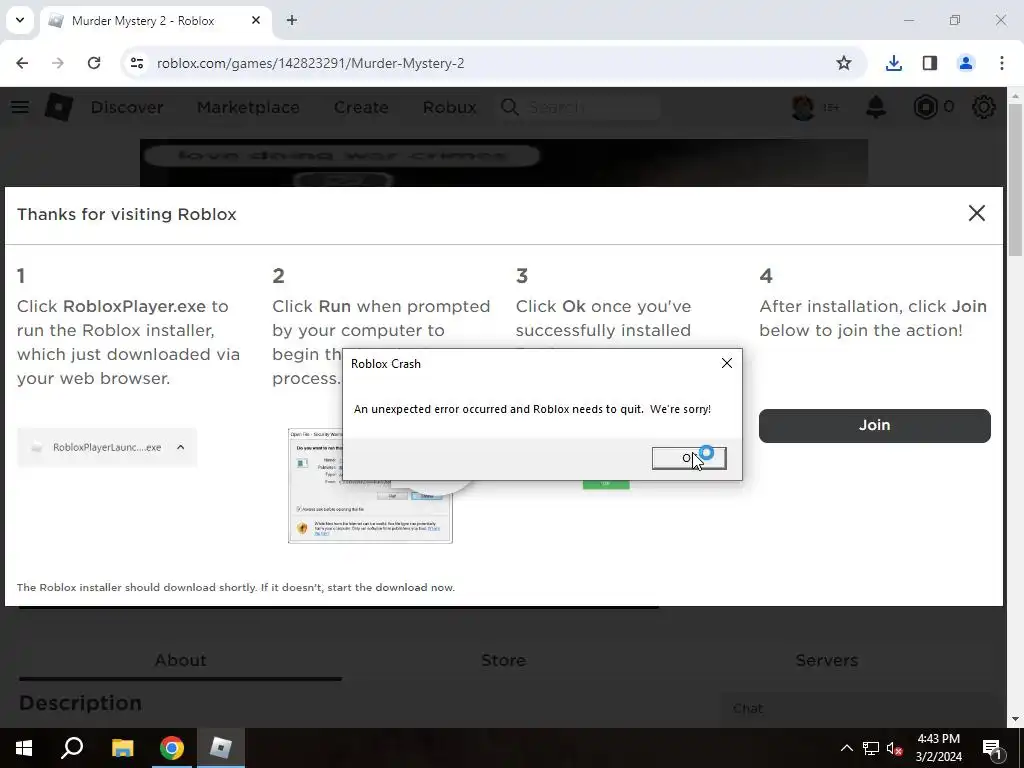The image size is (1024, 768).
Task: Open the tab search dropdown arrow
Action: pos(20,20)
